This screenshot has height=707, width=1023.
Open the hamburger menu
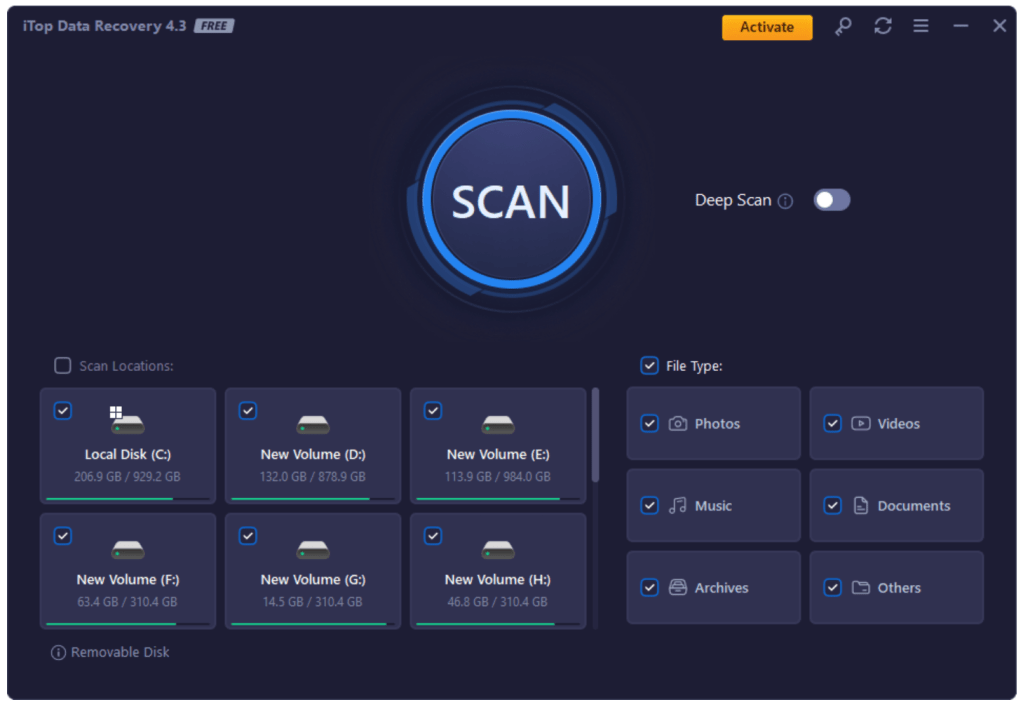click(x=920, y=26)
